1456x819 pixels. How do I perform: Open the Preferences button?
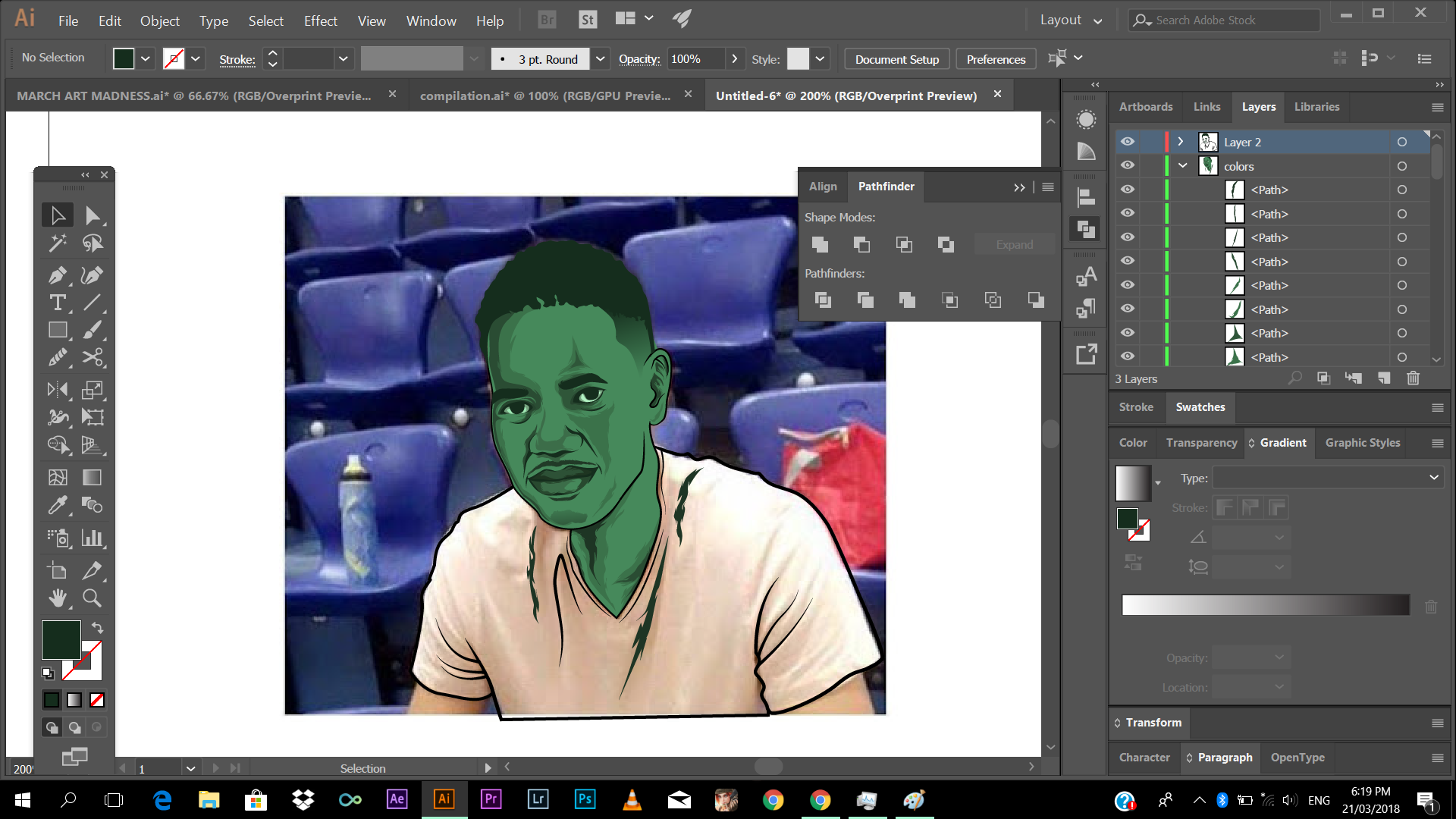(x=995, y=59)
